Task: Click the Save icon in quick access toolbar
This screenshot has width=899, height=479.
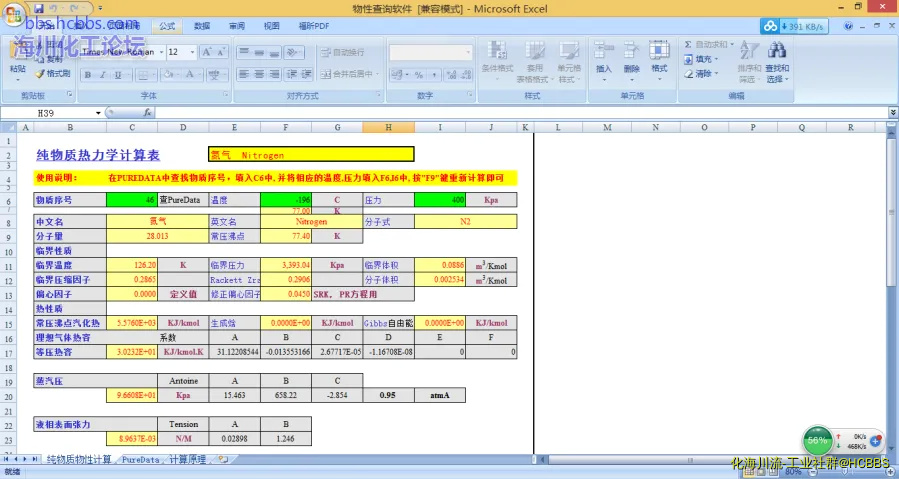Action: point(38,8)
